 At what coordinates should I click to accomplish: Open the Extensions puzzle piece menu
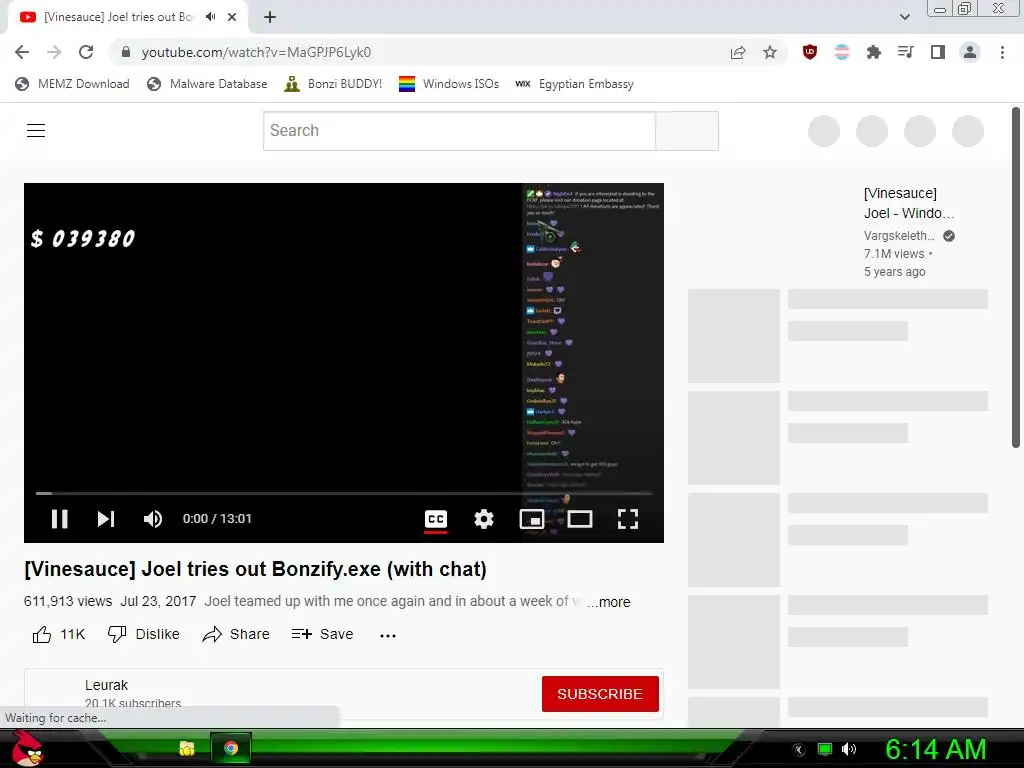(873, 52)
